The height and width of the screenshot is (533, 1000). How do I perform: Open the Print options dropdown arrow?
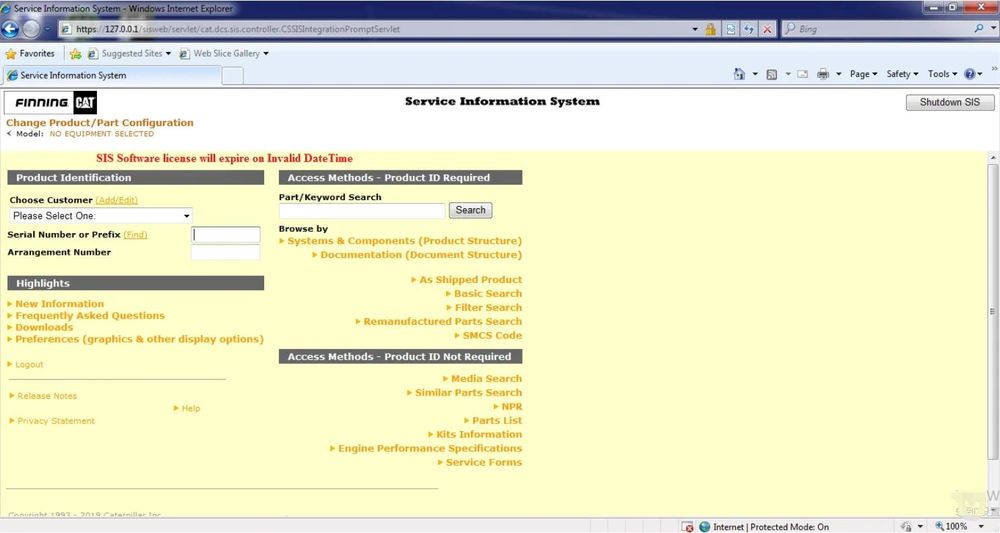tap(839, 74)
